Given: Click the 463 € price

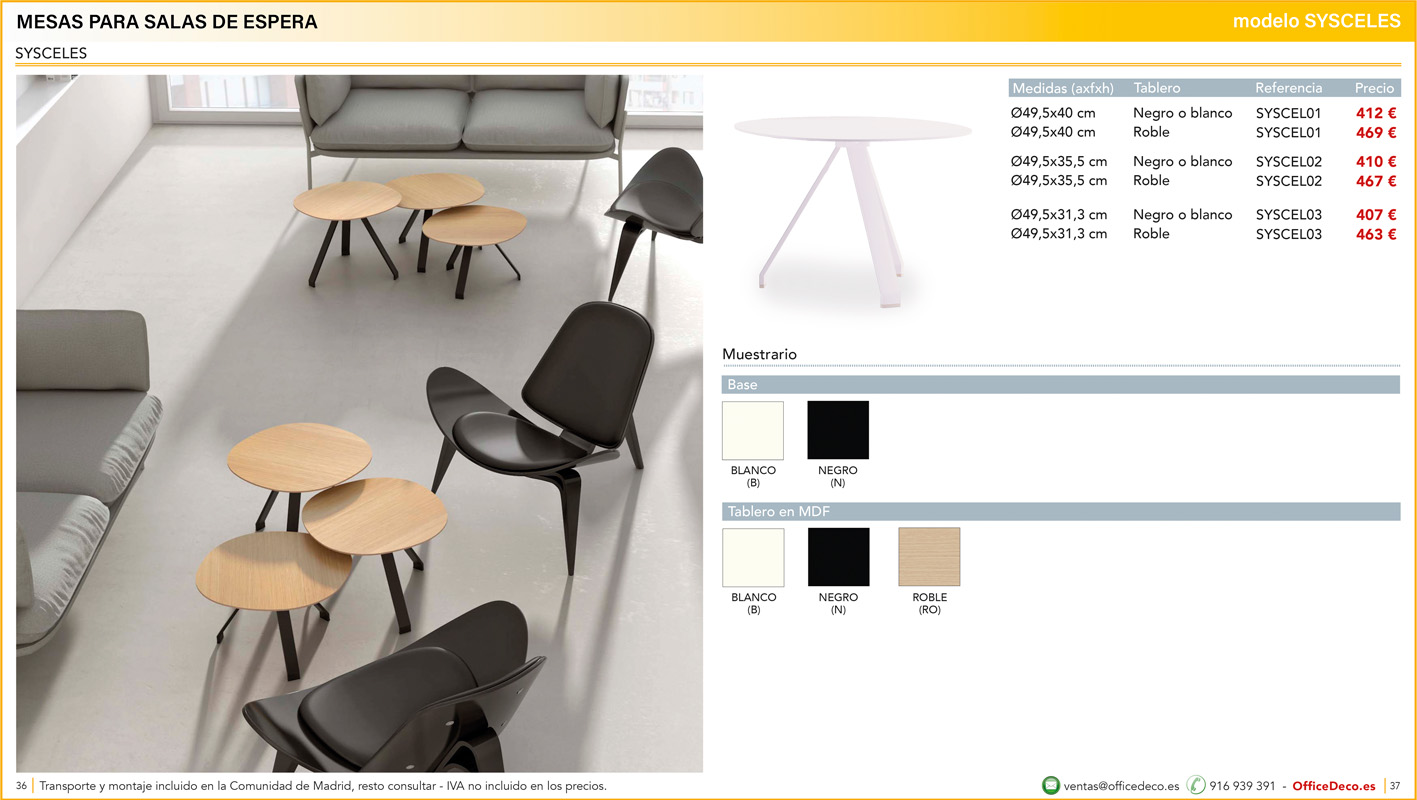Looking at the screenshot, I should tap(1376, 234).
